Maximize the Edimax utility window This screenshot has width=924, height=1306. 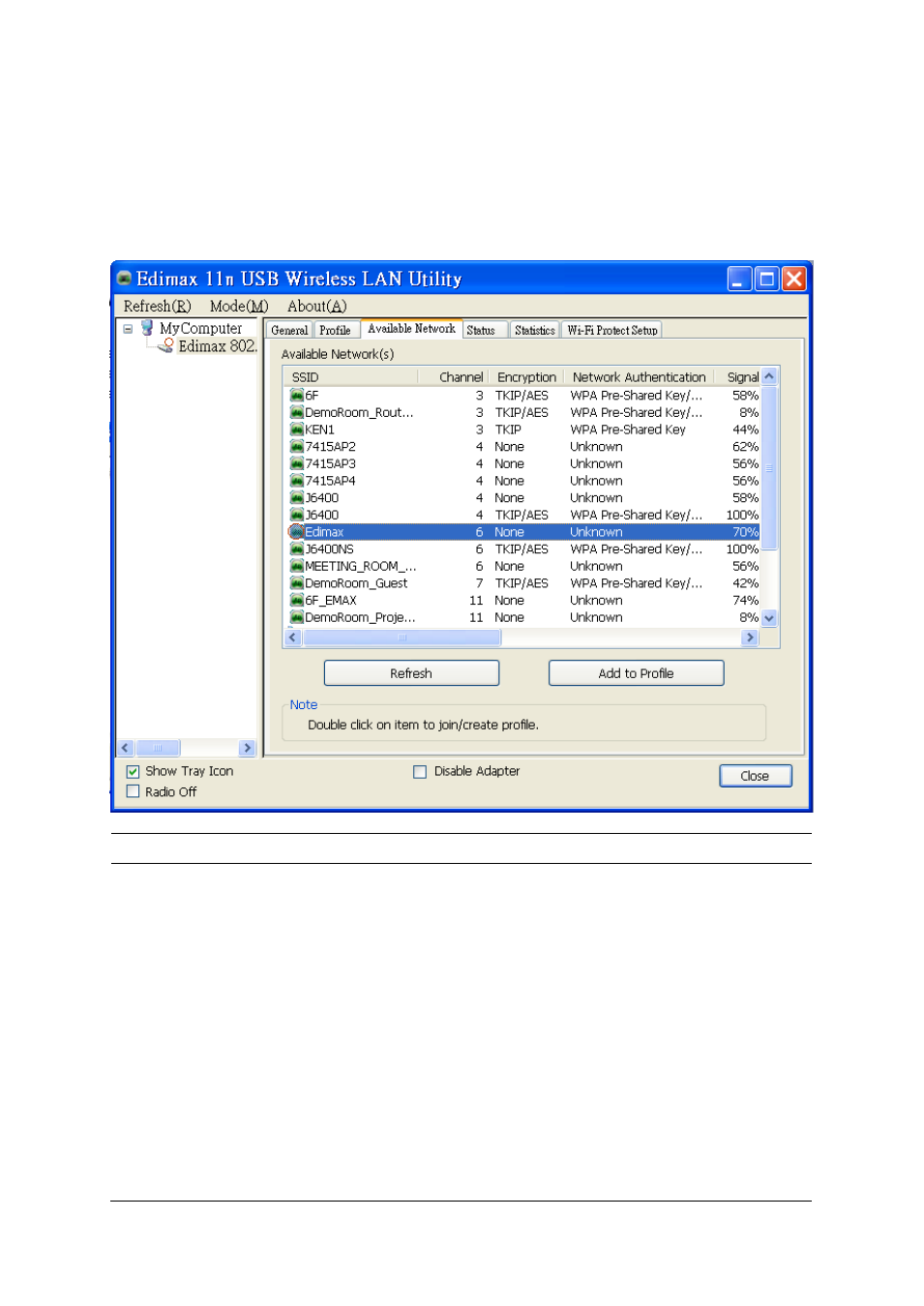click(766, 280)
